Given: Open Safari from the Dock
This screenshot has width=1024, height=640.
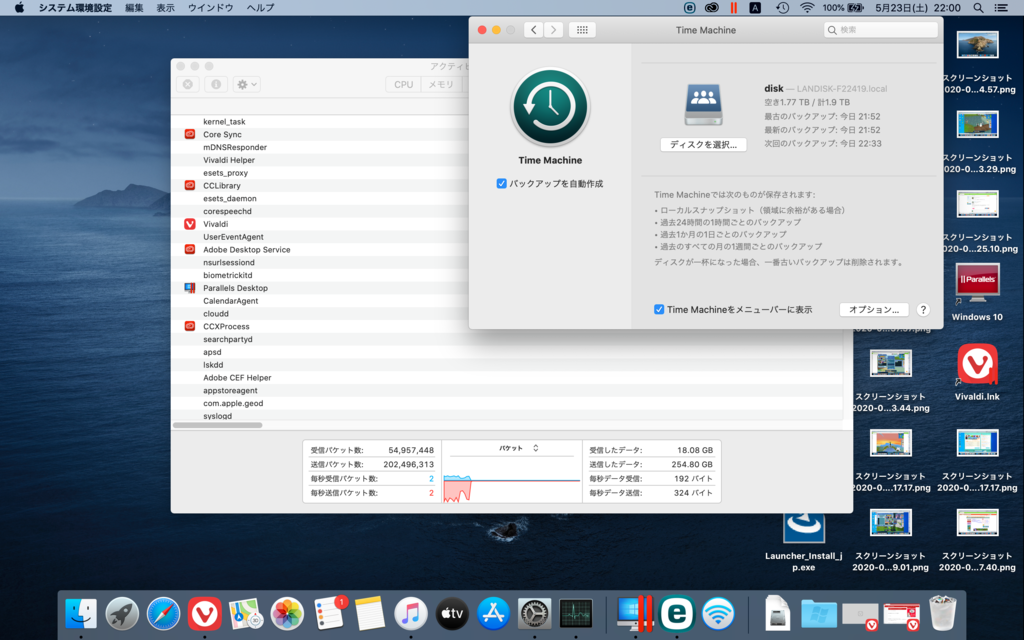Looking at the screenshot, I should pyautogui.click(x=164, y=613).
